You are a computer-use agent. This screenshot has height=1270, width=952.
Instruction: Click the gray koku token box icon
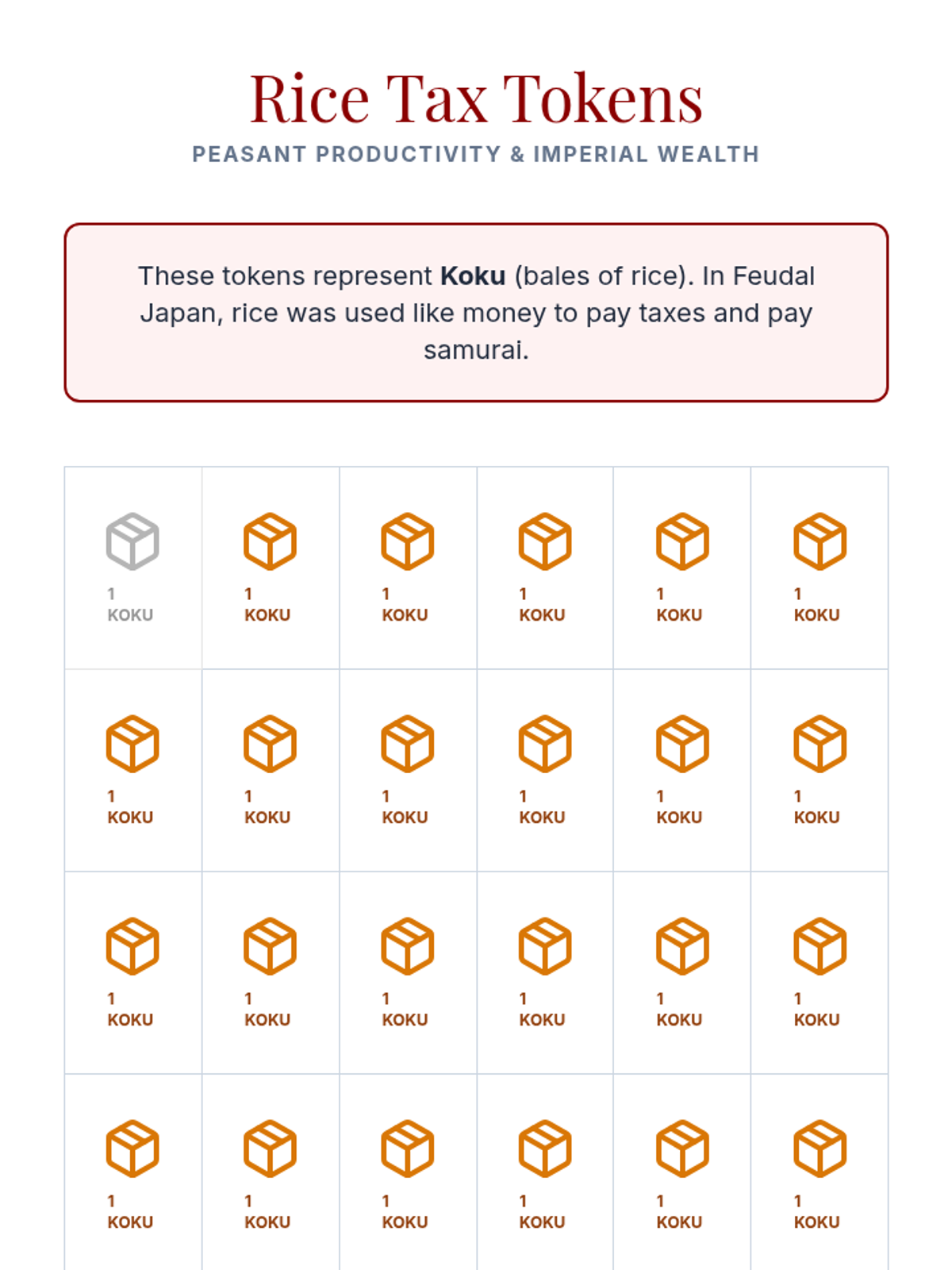pyautogui.click(x=132, y=541)
